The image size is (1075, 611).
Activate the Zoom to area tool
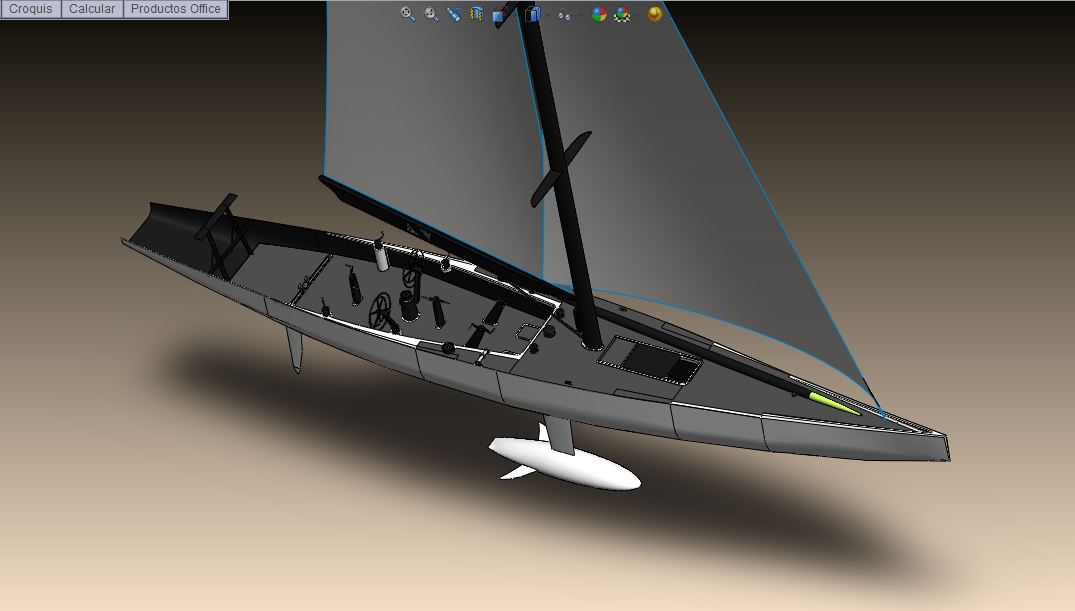tap(430, 13)
